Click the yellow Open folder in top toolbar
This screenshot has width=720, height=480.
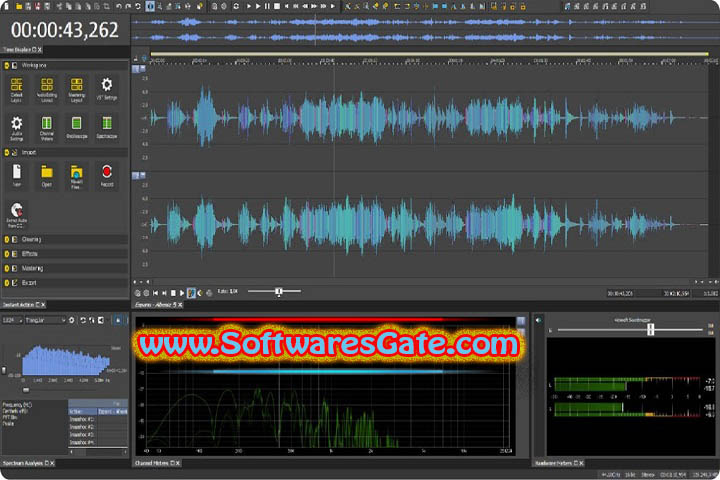pyautogui.click(x=19, y=6)
